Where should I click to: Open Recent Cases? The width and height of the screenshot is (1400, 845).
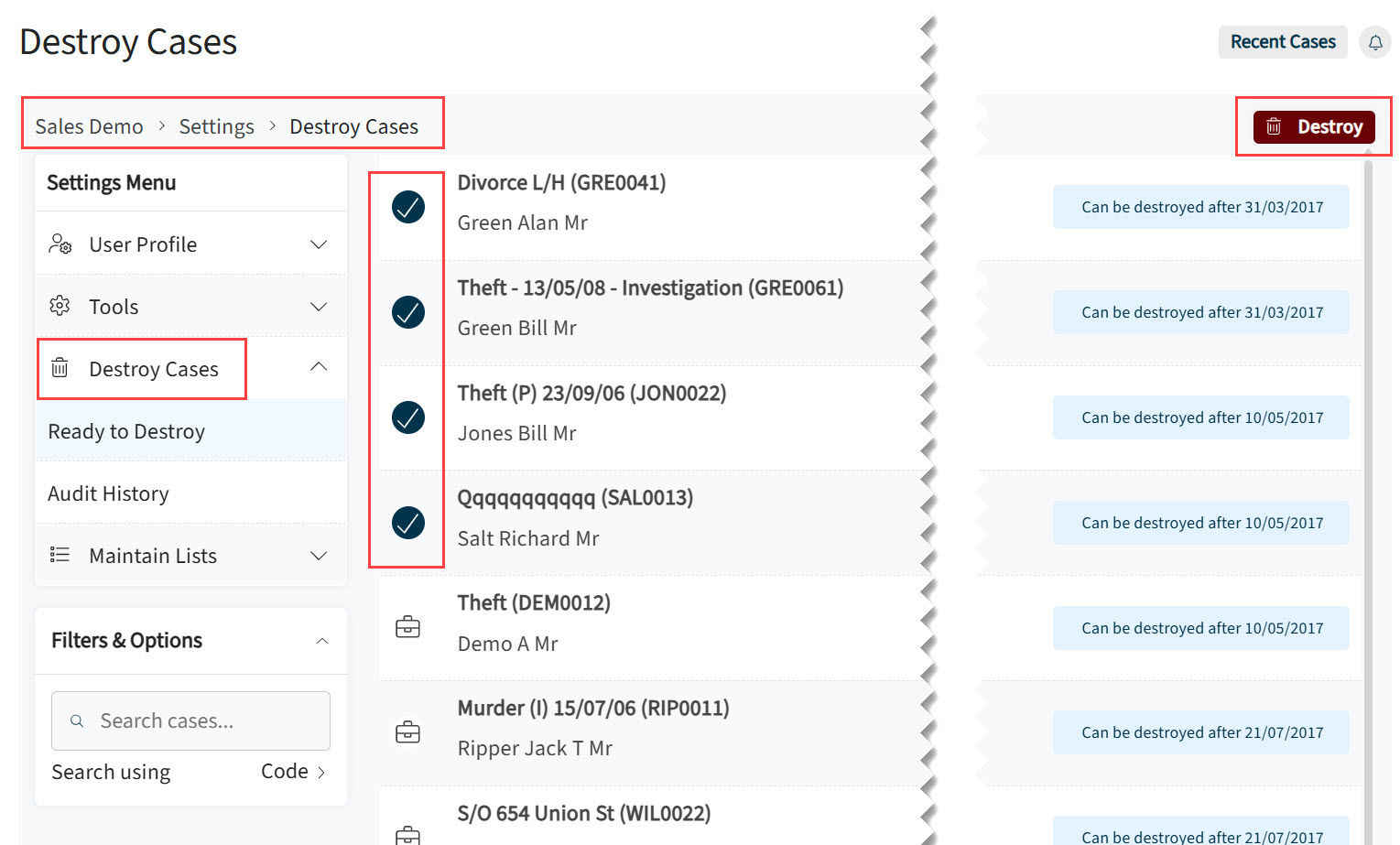coord(1283,42)
